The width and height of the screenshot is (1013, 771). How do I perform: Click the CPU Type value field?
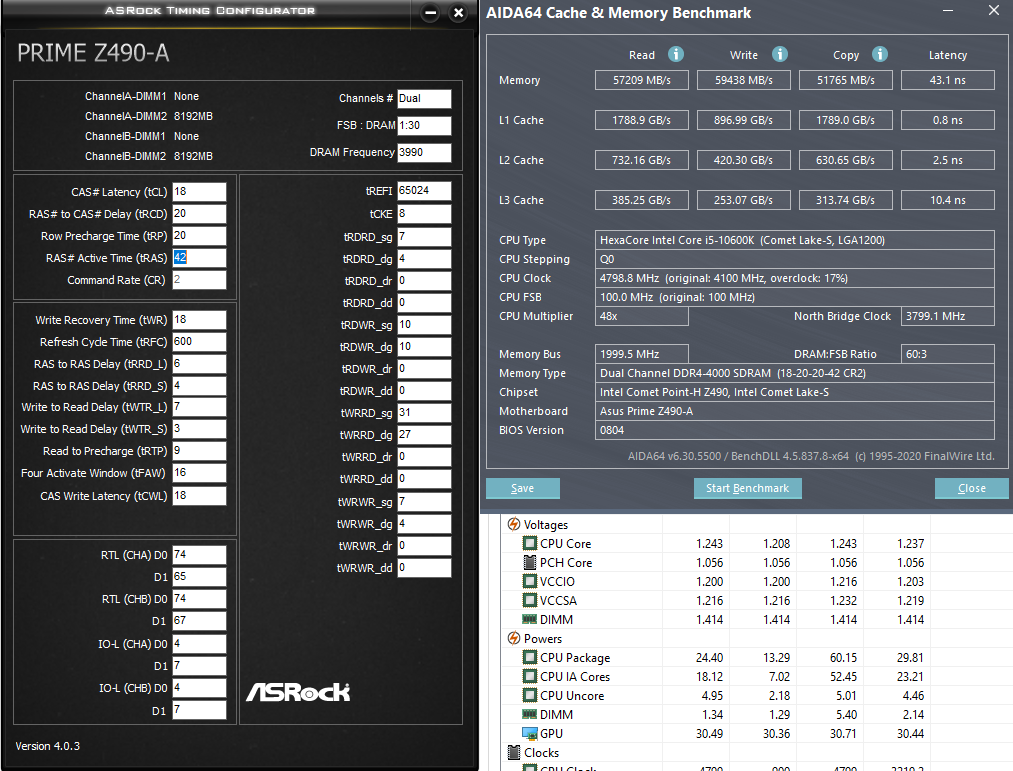point(795,240)
